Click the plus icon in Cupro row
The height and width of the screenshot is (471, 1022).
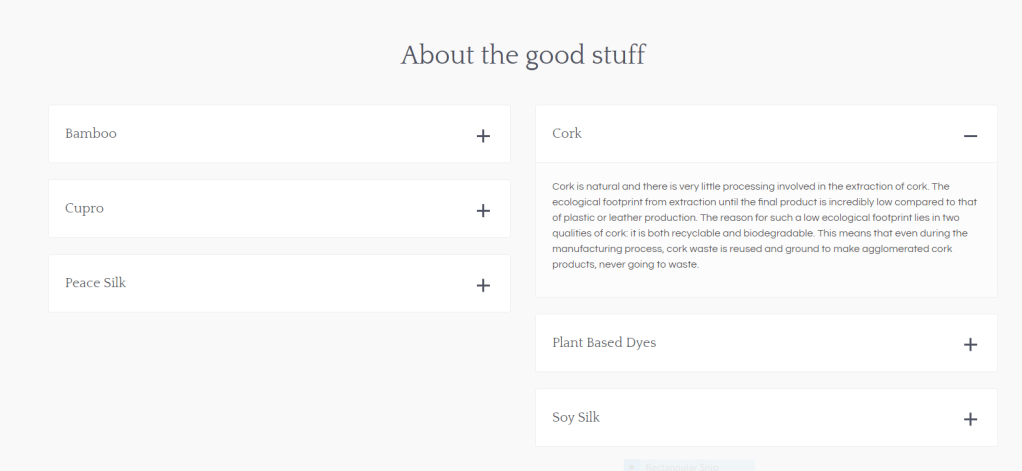[483, 211]
